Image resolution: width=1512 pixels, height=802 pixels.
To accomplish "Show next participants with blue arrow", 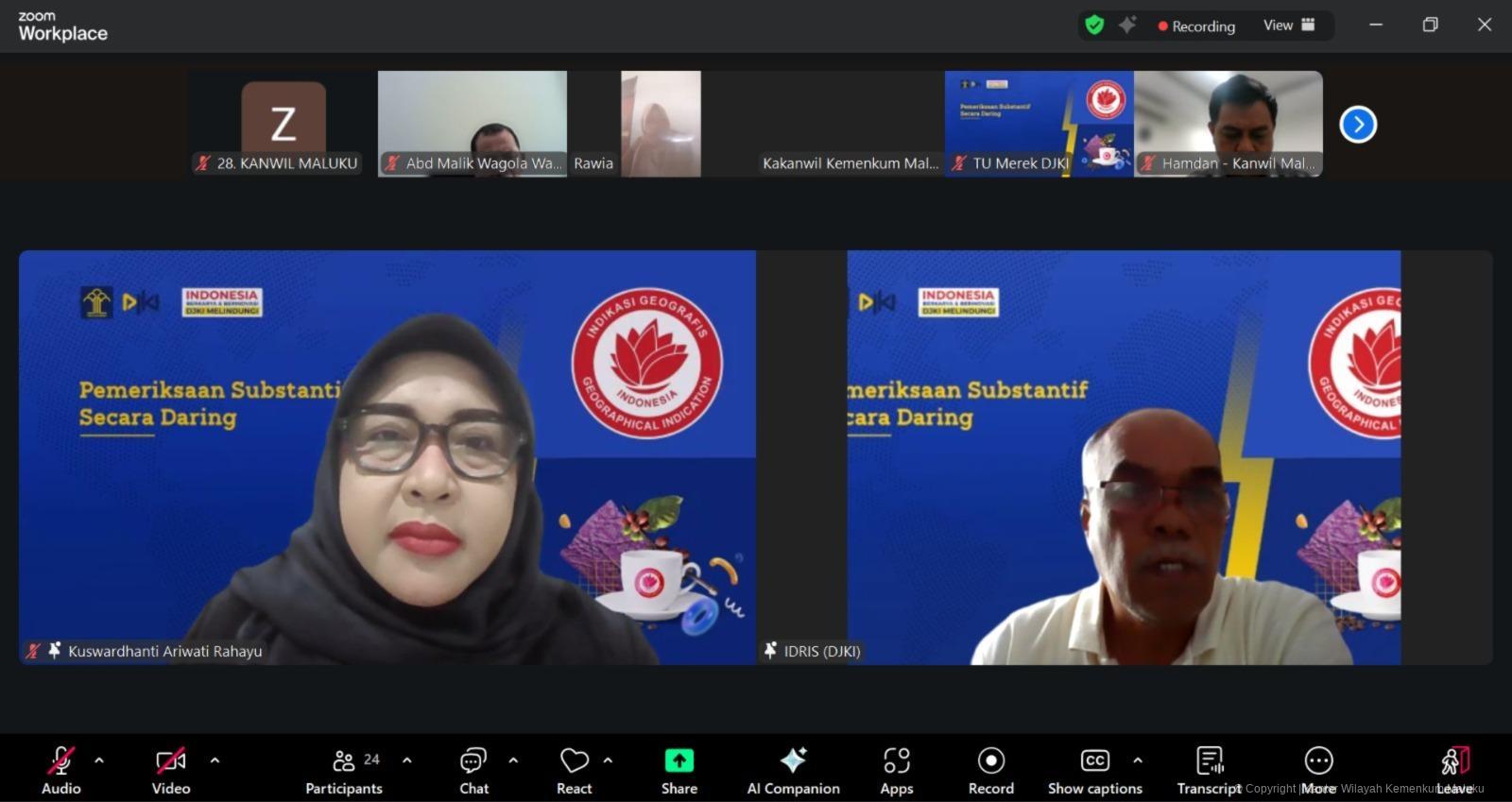I will coord(1358,124).
